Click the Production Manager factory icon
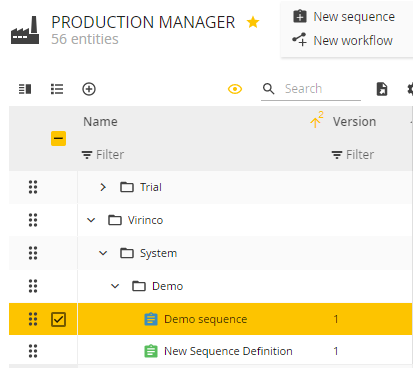413x368 pixels. 25,30
